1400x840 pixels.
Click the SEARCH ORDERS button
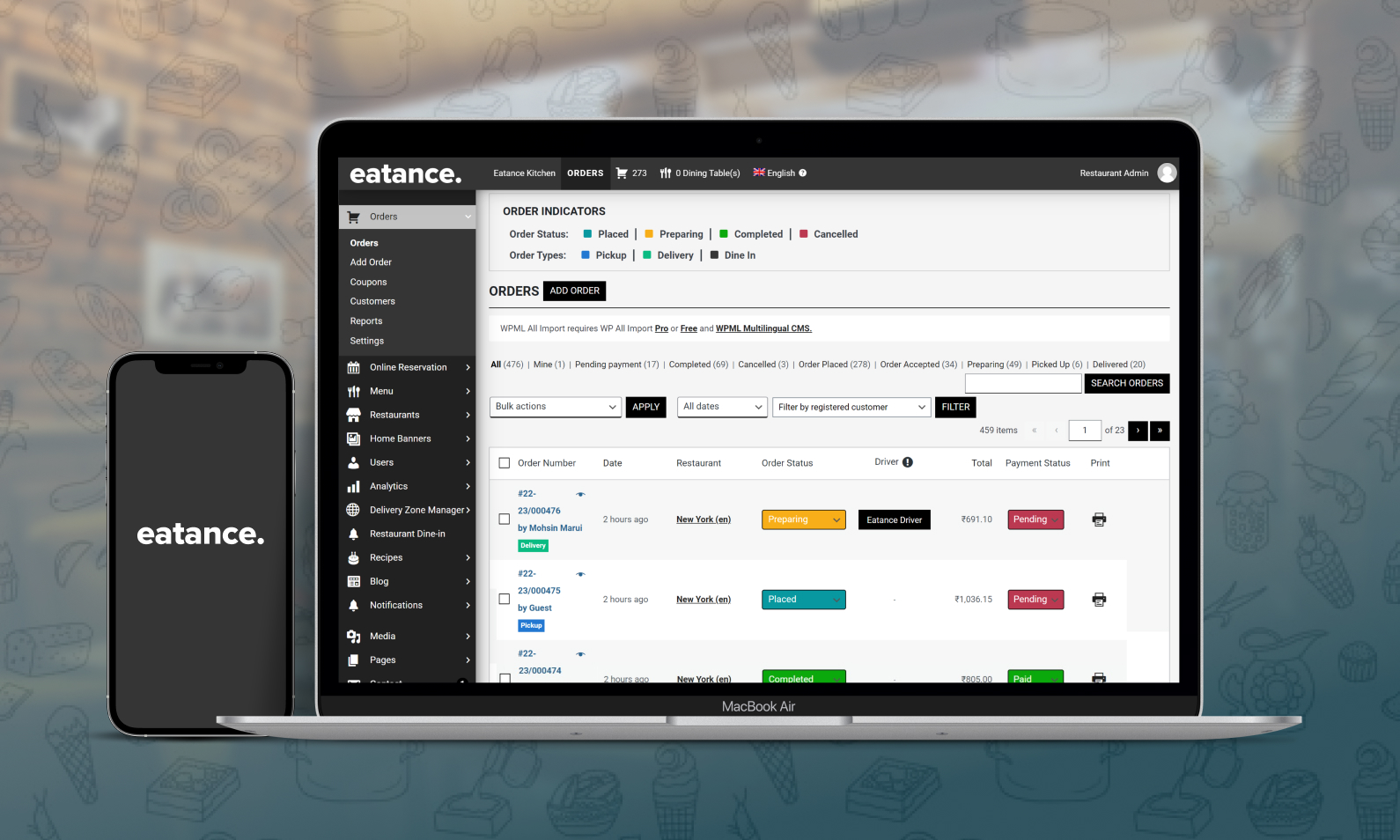pyautogui.click(x=1126, y=384)
